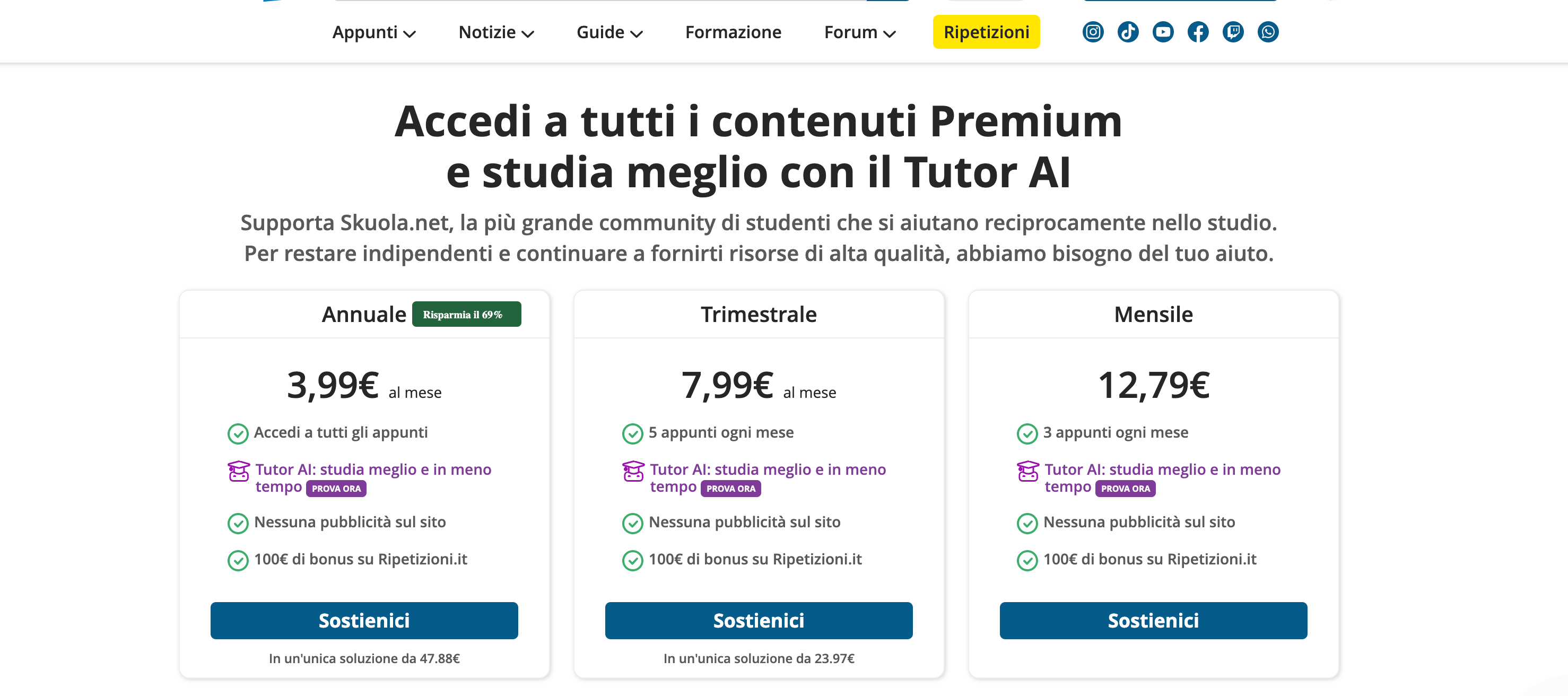Image resolution: width=1568 pixels, height=696 pixels.
Task: Expand the Guide dropdown menu
Action: pos(609,32)
